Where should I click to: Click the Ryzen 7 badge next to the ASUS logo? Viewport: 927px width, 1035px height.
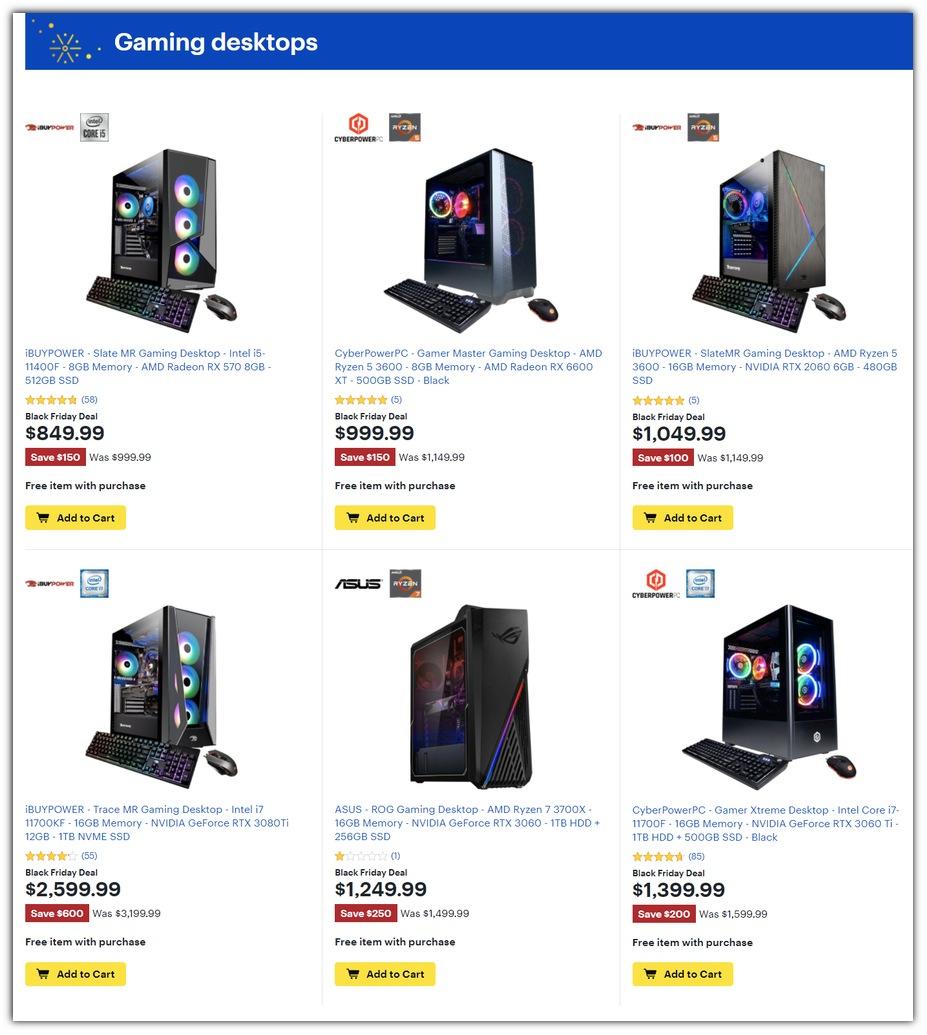click(405, 584)
